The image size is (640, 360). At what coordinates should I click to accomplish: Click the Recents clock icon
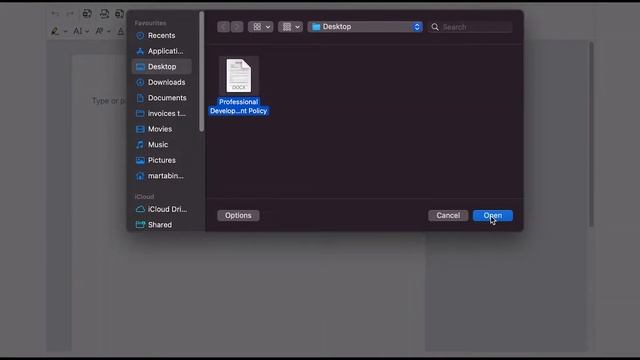coord(140,36)
